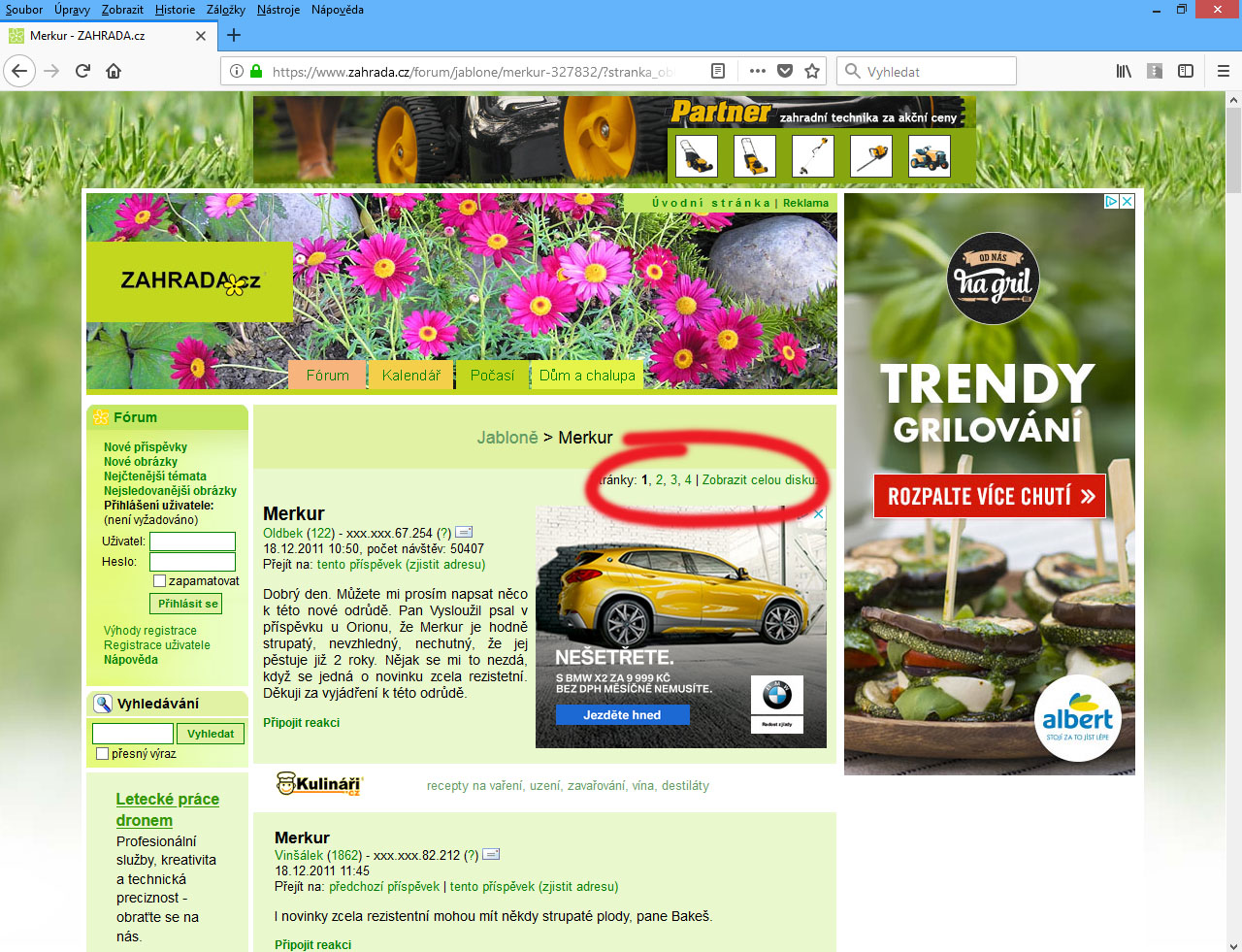Open the Soubor menu

[x=24, y=10]
